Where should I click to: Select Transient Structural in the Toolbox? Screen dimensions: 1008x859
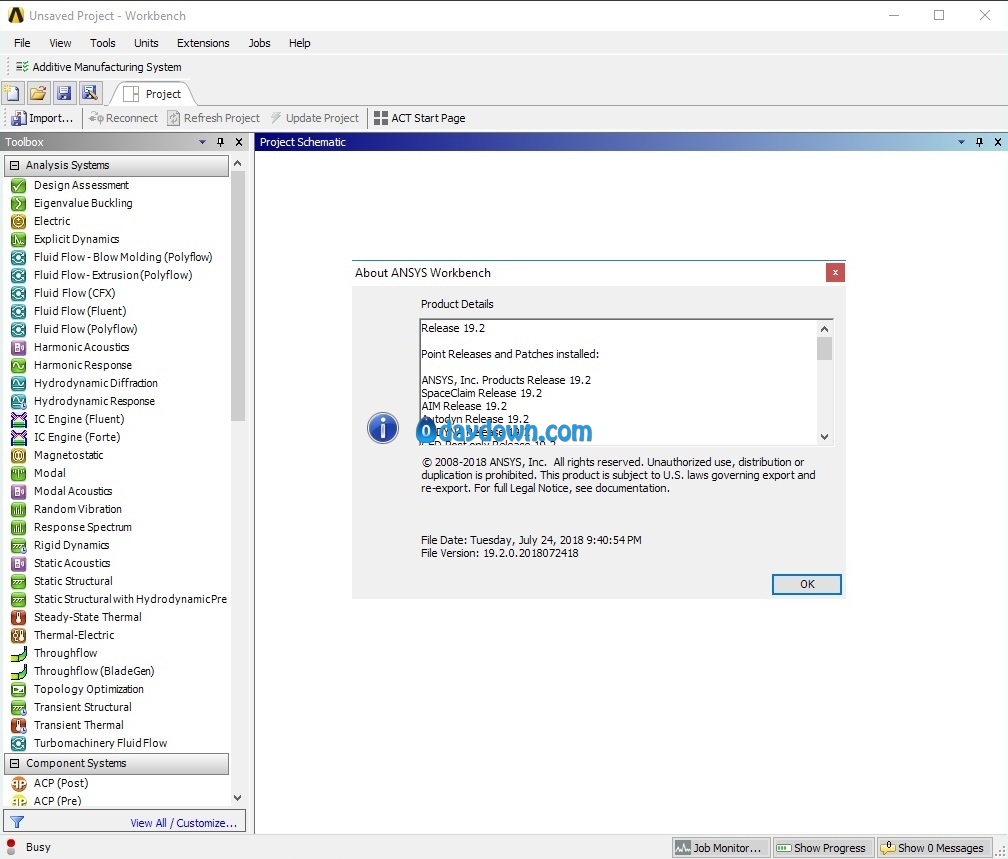[x=83, y=707]
